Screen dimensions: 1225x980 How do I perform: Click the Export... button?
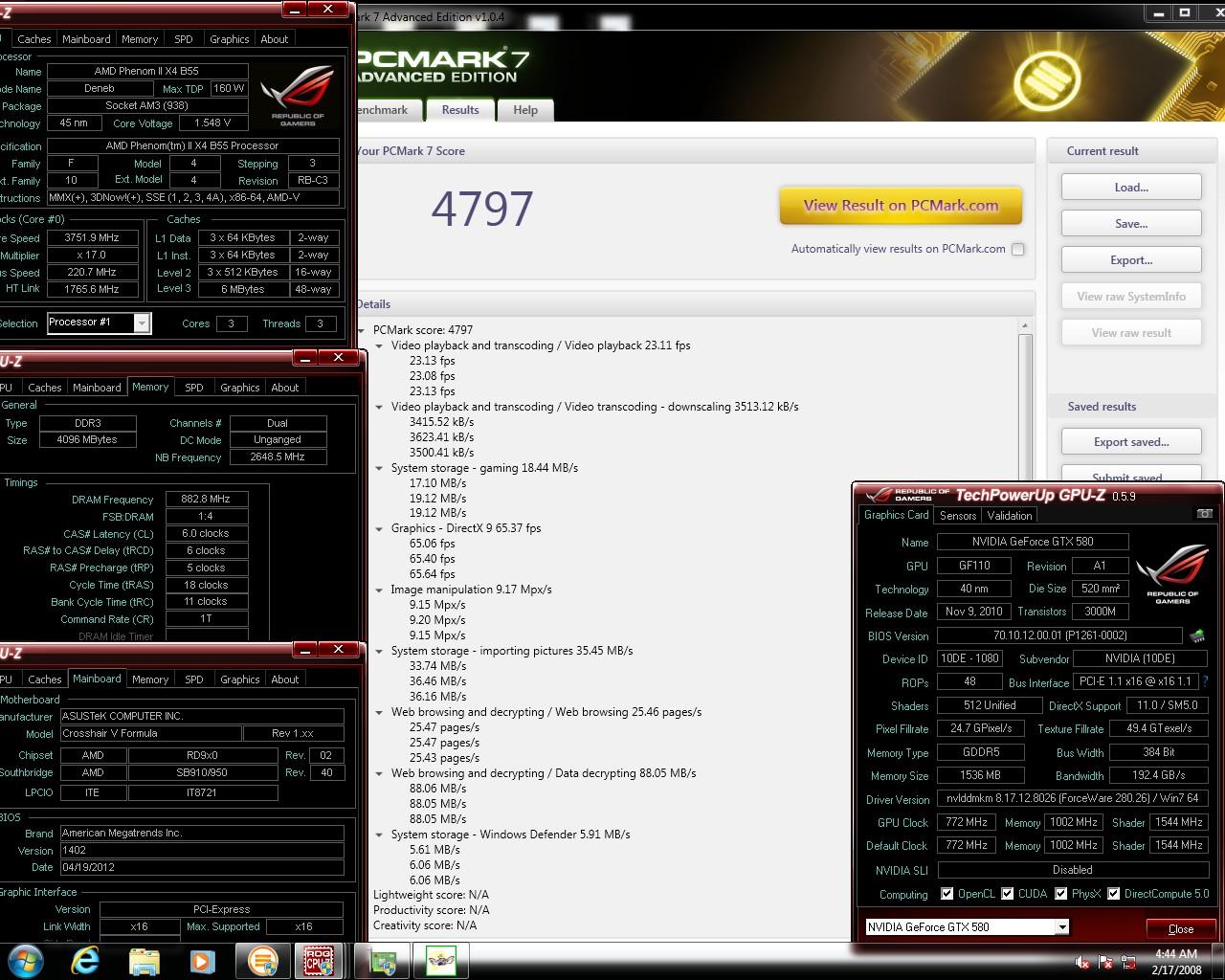[x=1131, y=260]
